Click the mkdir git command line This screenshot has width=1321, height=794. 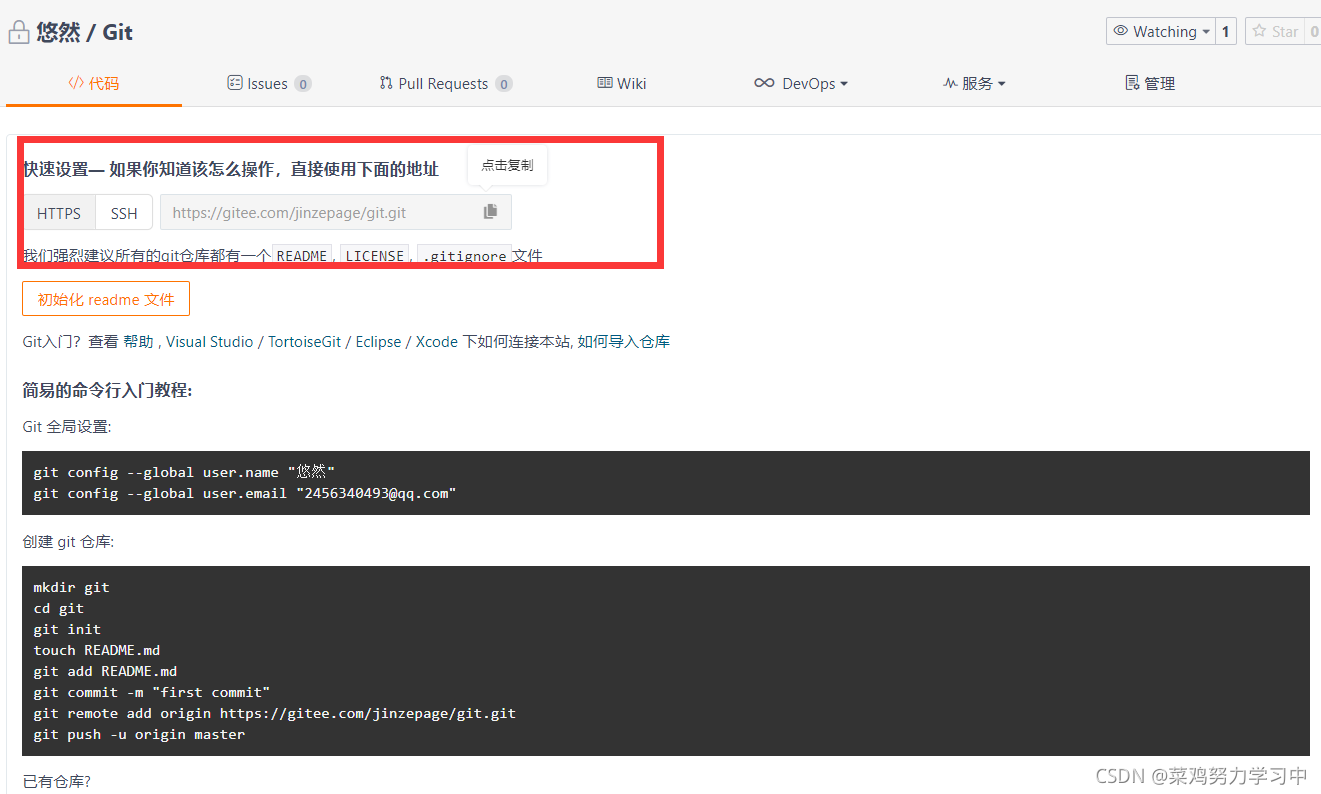click(71, 587)
